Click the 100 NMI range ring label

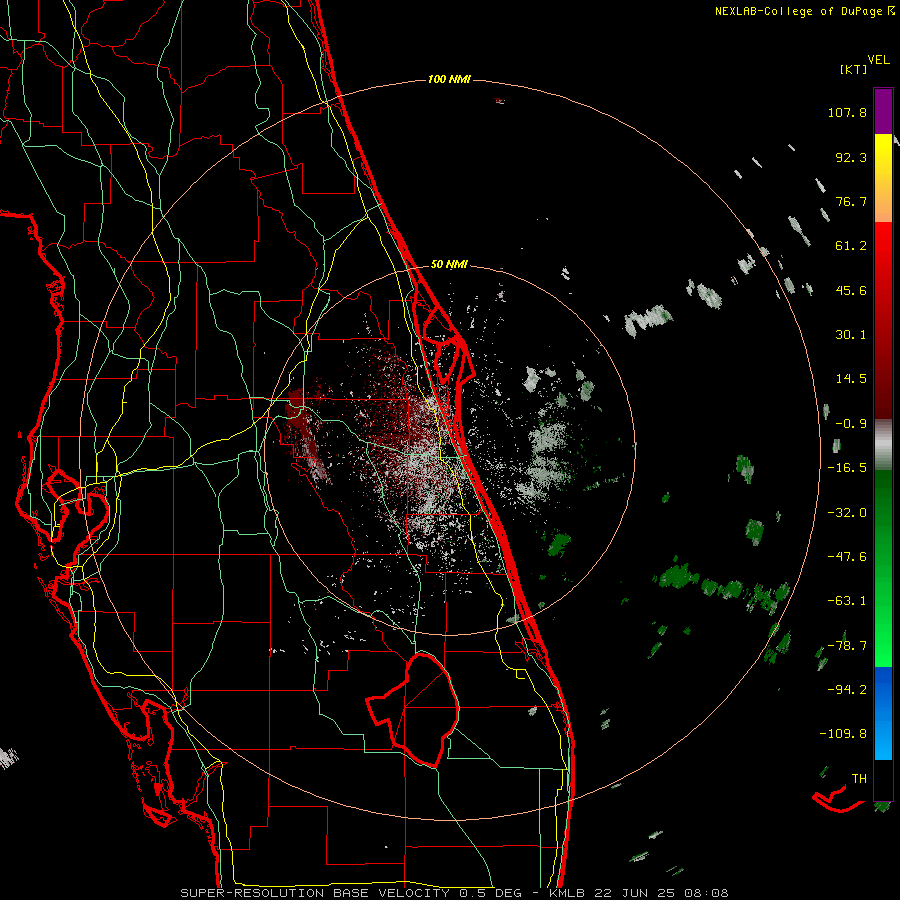pos(449,79)
